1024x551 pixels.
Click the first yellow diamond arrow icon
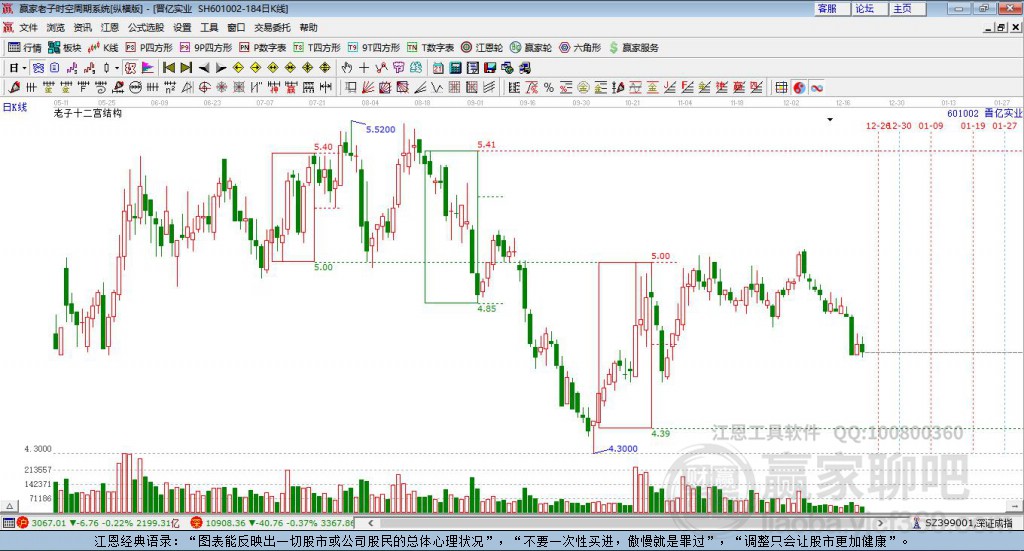point(238,68)
